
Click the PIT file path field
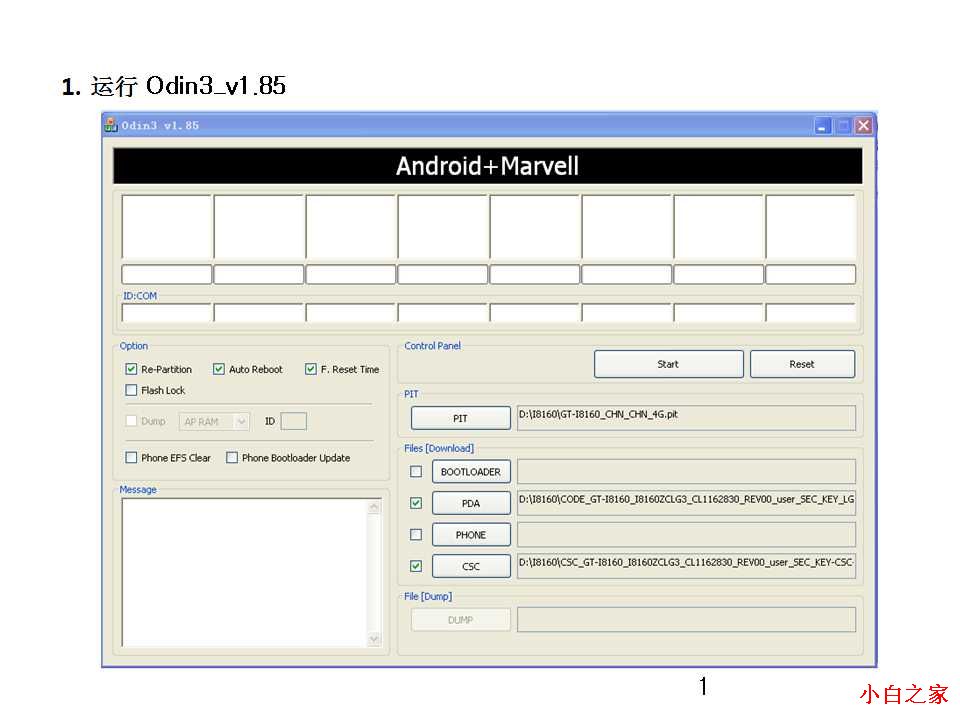pos(686,418)
